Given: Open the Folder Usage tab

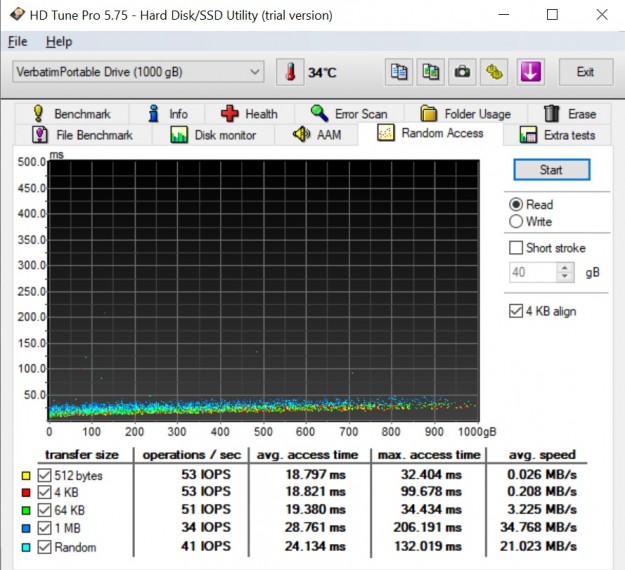Looking at the screenshot, I should point(465,114).
